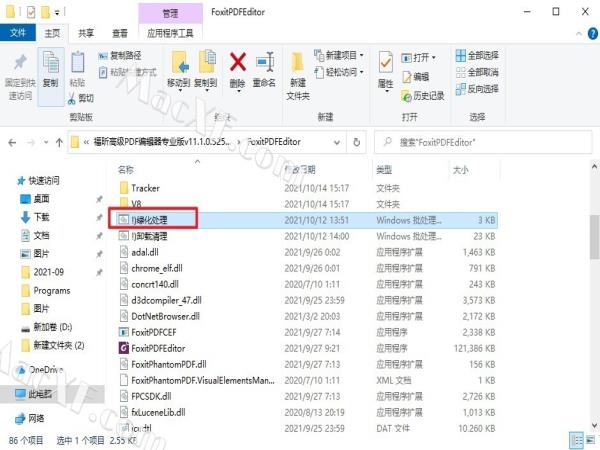Open Documents in the navigation pane

coord(35,235)
